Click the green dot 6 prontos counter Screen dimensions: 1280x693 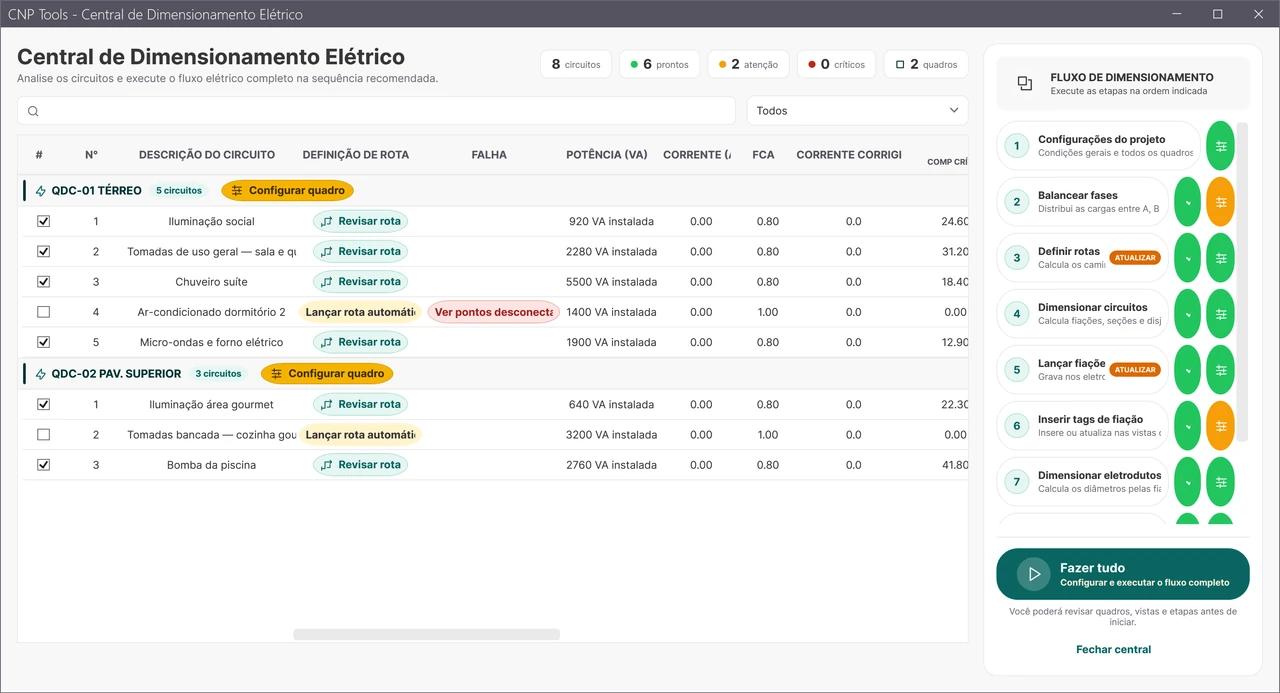(x=659, y=64)
